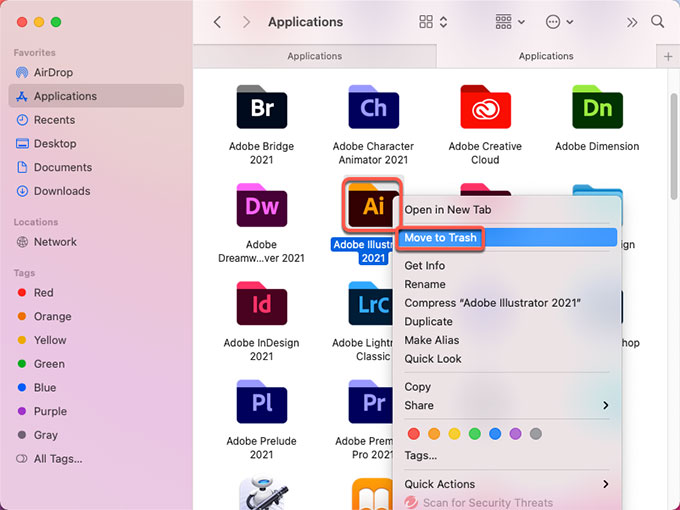Filter by the Green sidebar tag

pyautogui.click(x=96, y=364)
